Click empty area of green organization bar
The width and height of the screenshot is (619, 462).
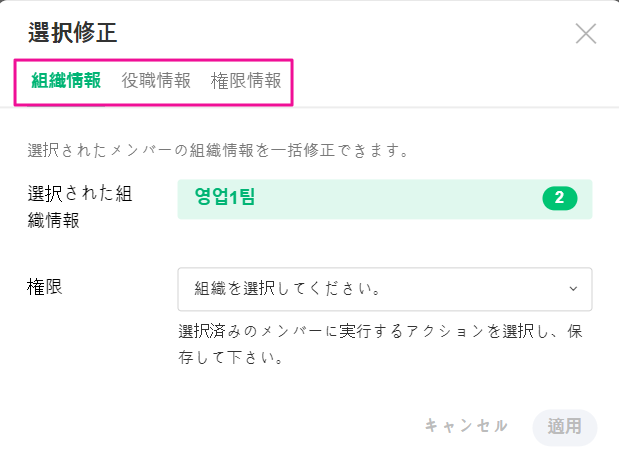point(400,198)
